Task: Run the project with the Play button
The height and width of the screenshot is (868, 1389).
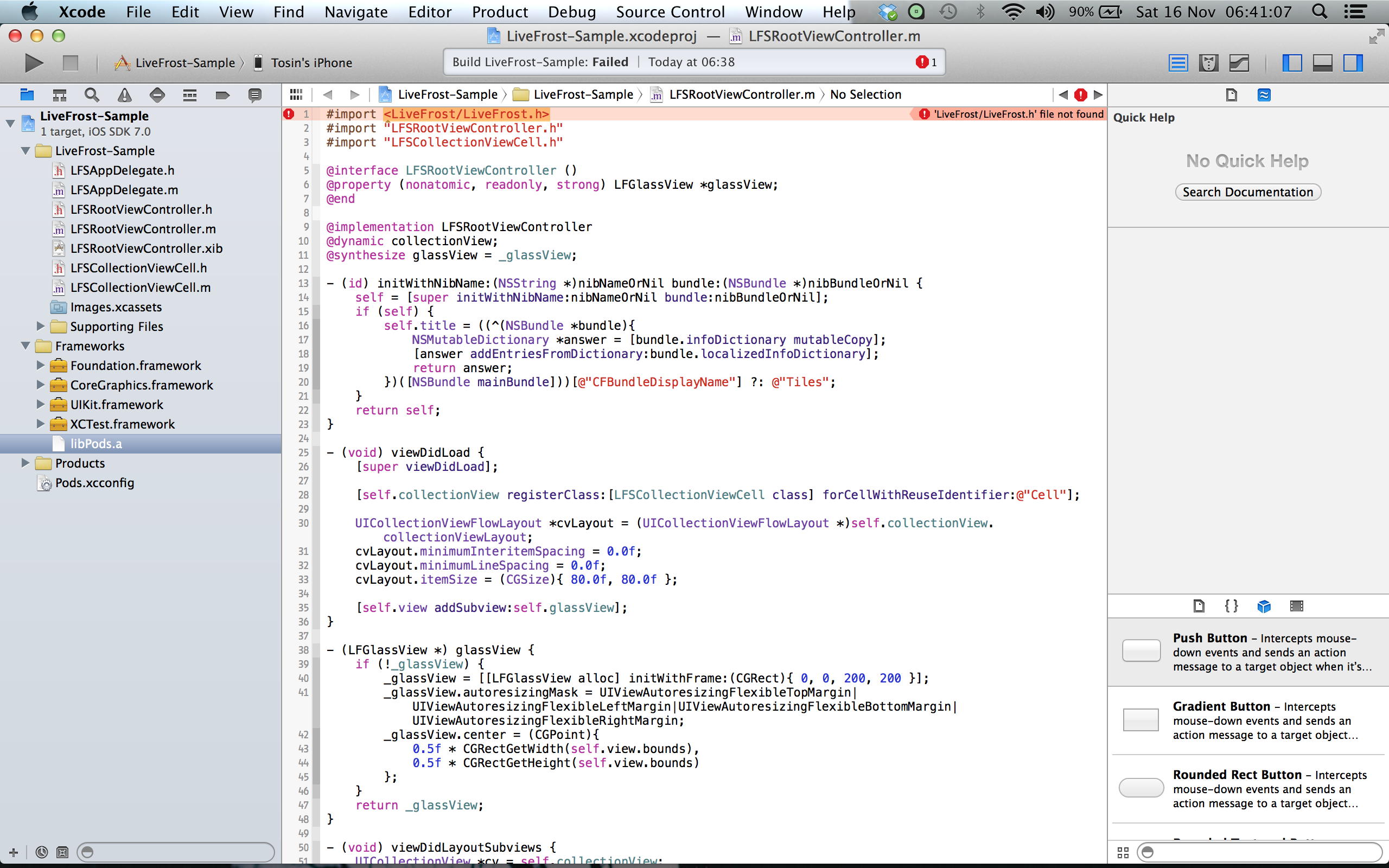Action: coord(34,62)
